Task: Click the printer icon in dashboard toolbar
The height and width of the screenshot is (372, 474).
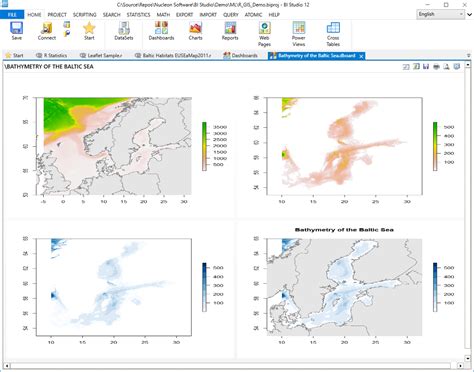Action: pyautogui.click(x=436, y=67)
